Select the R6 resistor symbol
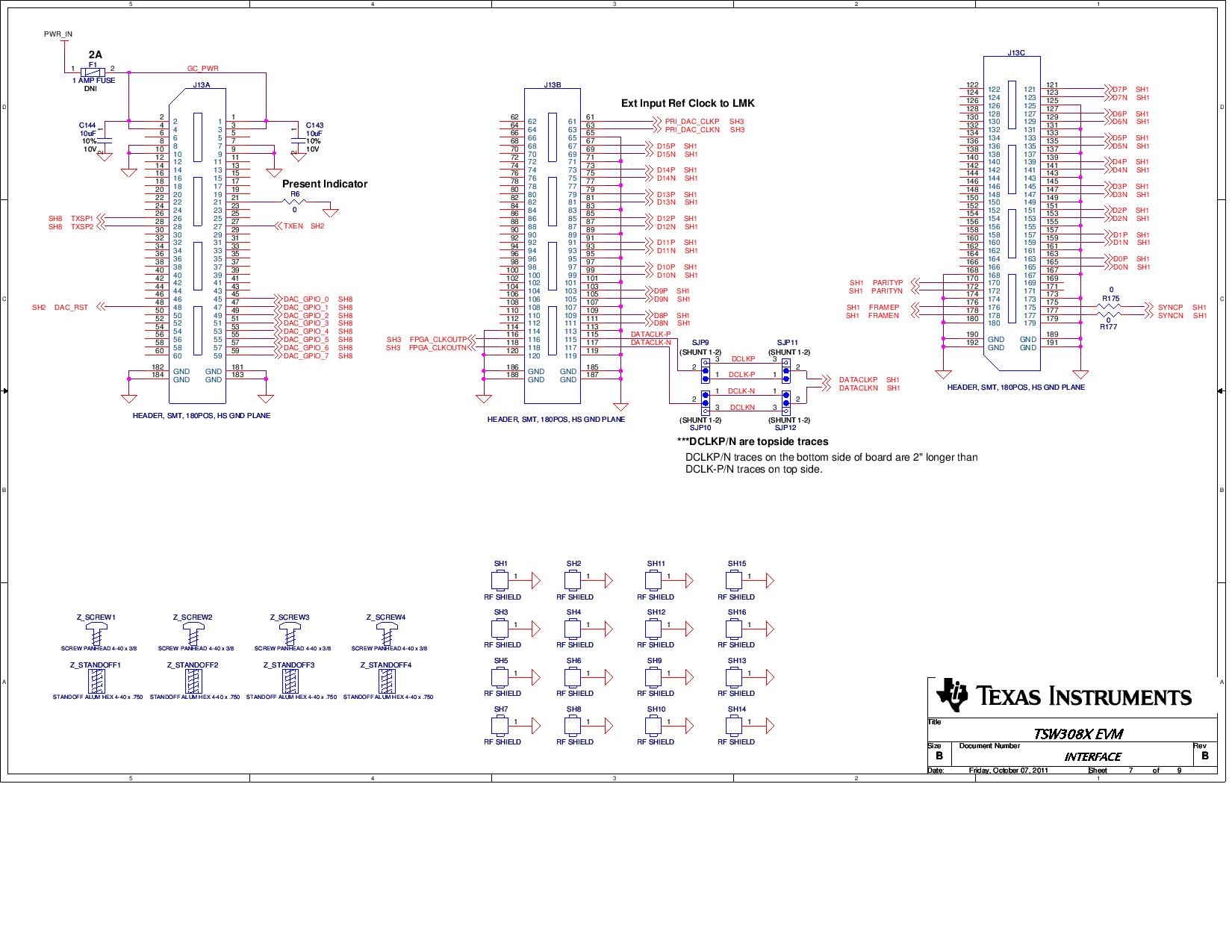 295,202
